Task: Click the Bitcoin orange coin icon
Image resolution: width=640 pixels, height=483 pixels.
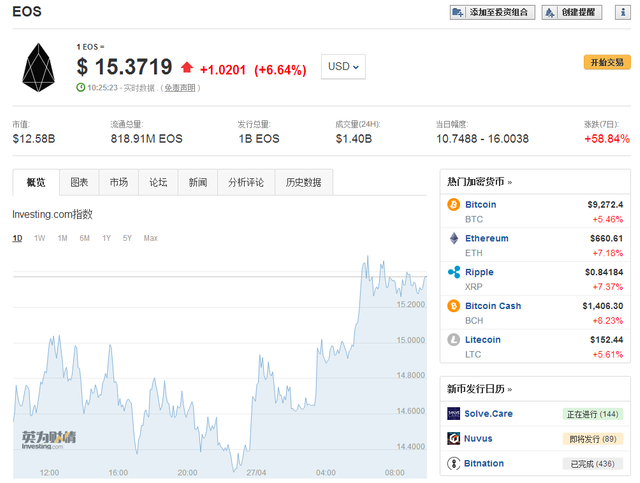Action: click(453, 204)
